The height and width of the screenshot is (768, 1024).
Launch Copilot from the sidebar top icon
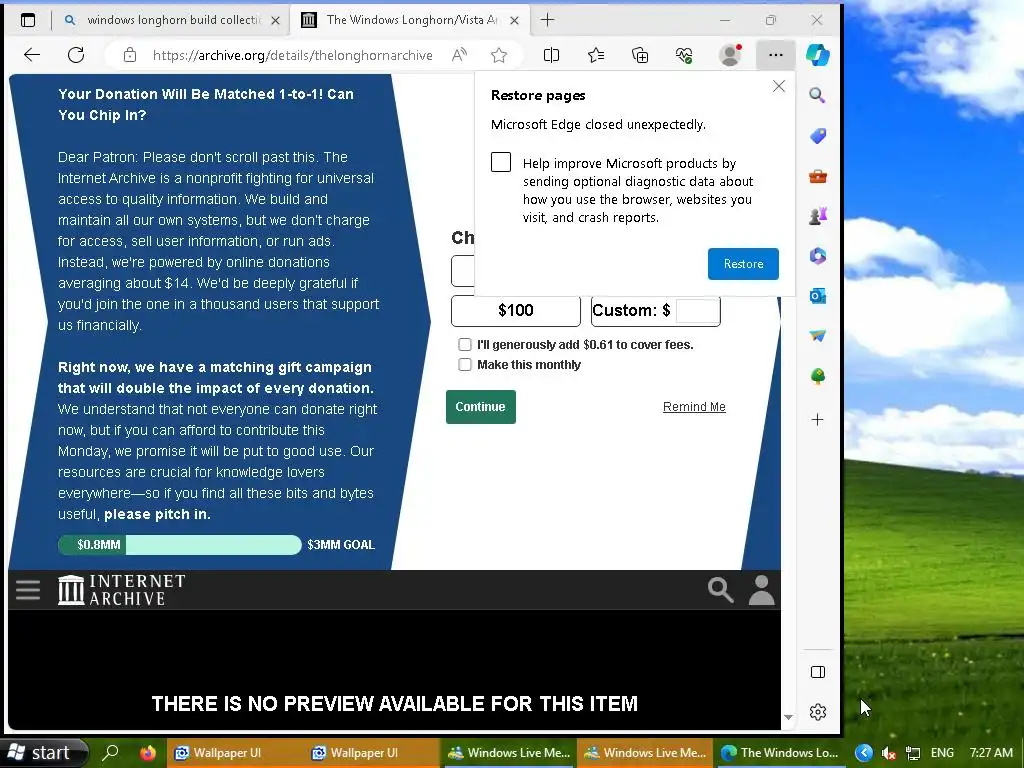[818, 55]
